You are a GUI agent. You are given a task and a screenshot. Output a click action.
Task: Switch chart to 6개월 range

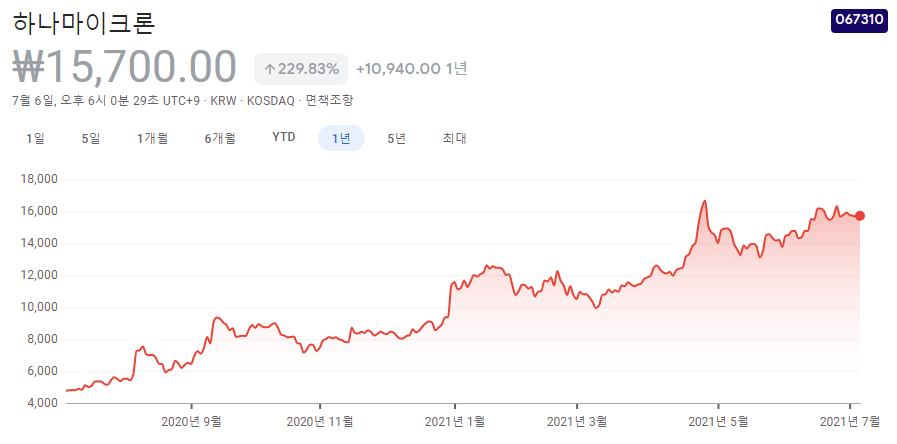tap(220, 138)
